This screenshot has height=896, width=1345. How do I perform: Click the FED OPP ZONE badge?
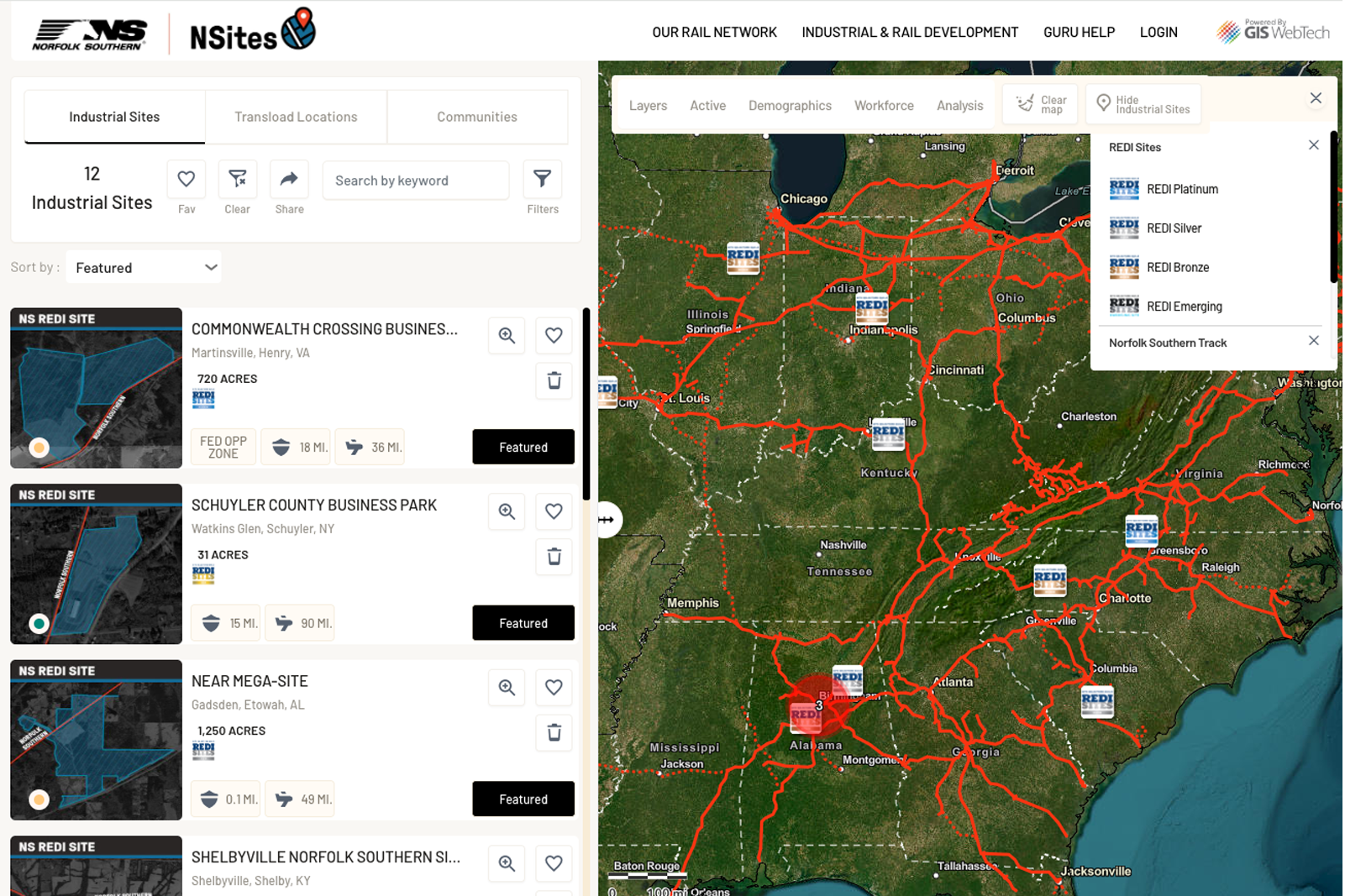click(223, 446)
